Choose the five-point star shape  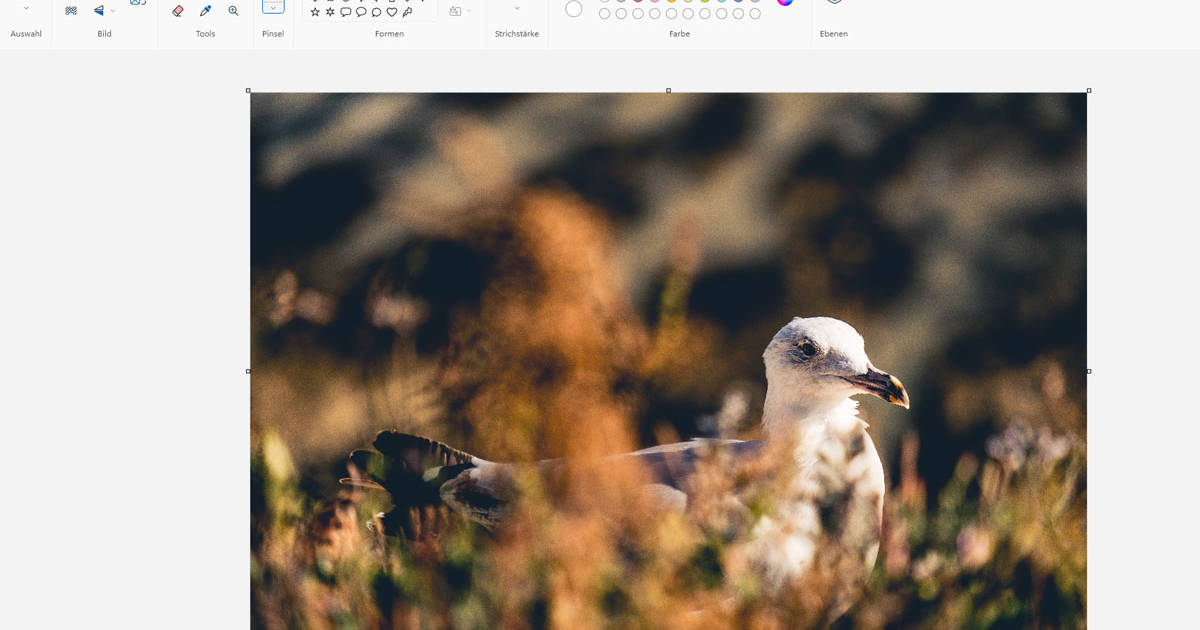click(315, 12)
